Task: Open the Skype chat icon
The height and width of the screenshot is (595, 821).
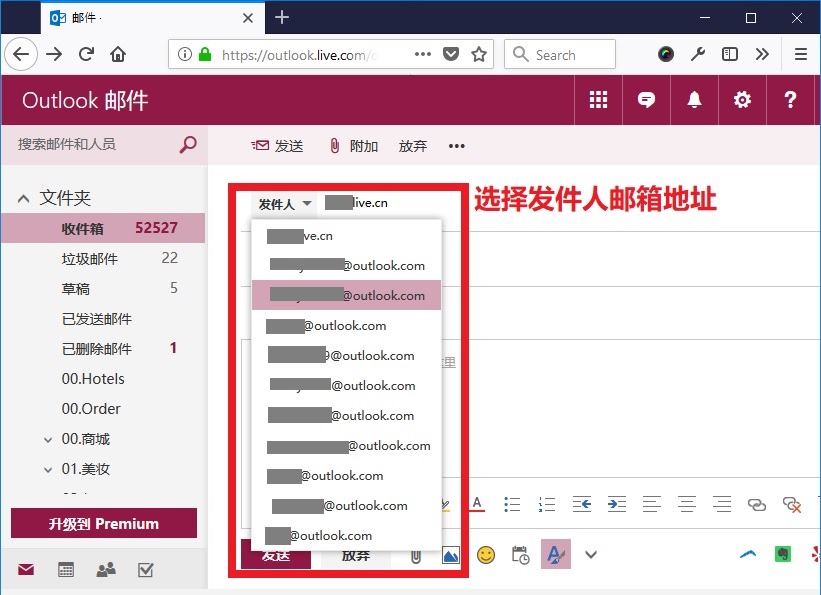Action: pos(646,100)
